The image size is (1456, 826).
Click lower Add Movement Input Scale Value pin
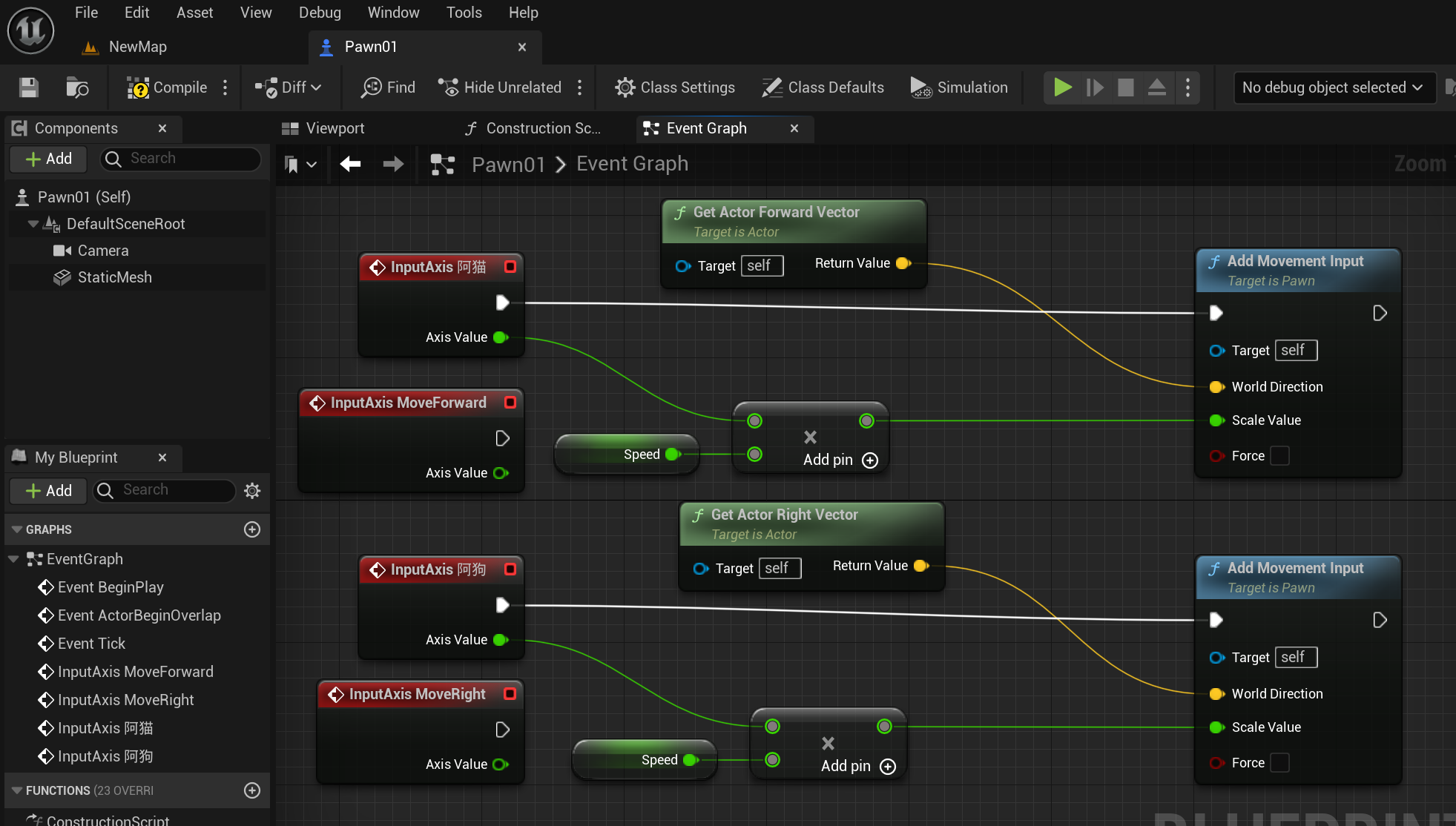tap(1216, 727)
